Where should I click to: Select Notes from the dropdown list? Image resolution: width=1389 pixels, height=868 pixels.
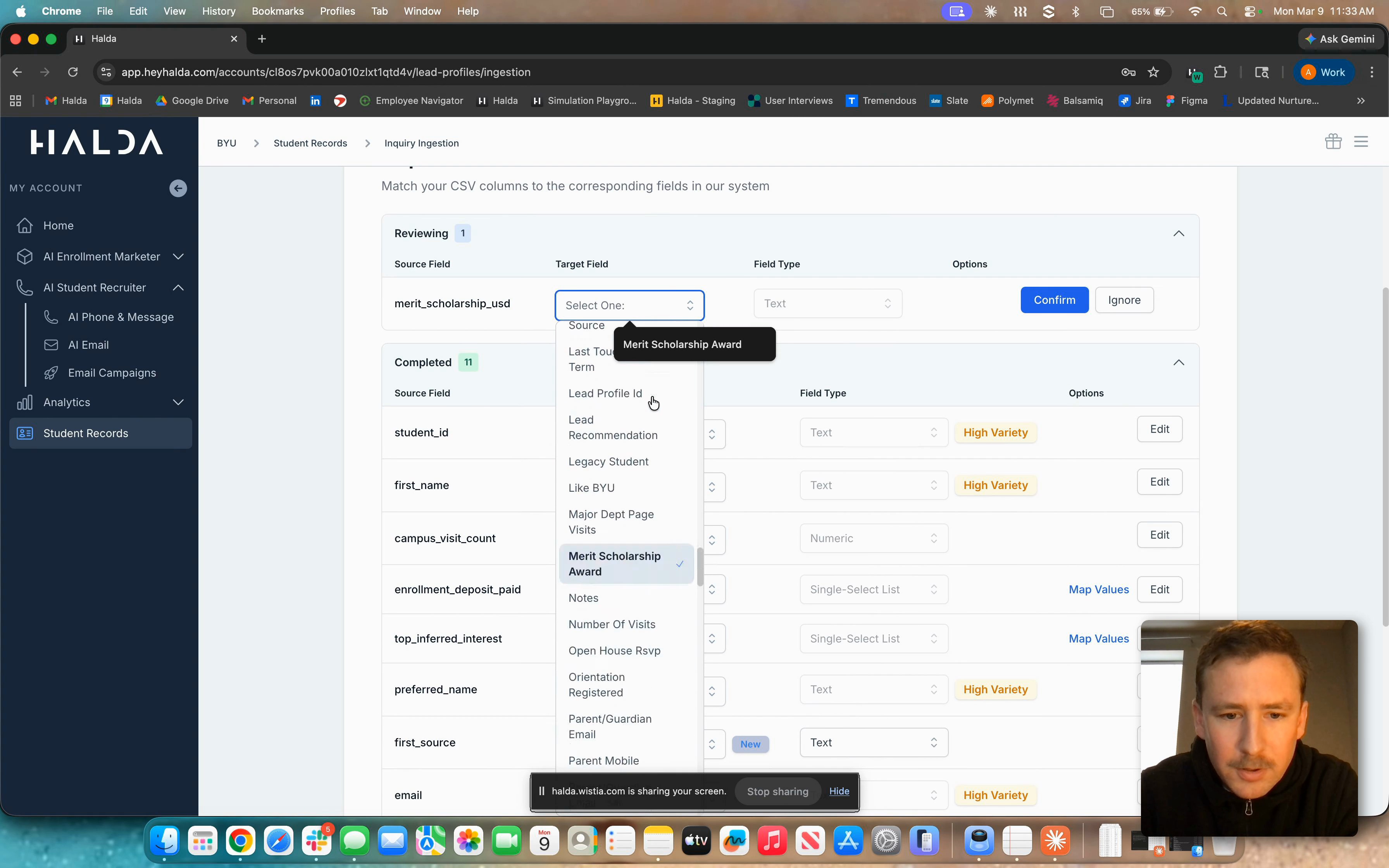pyautogui.click(x=583, y=598)
